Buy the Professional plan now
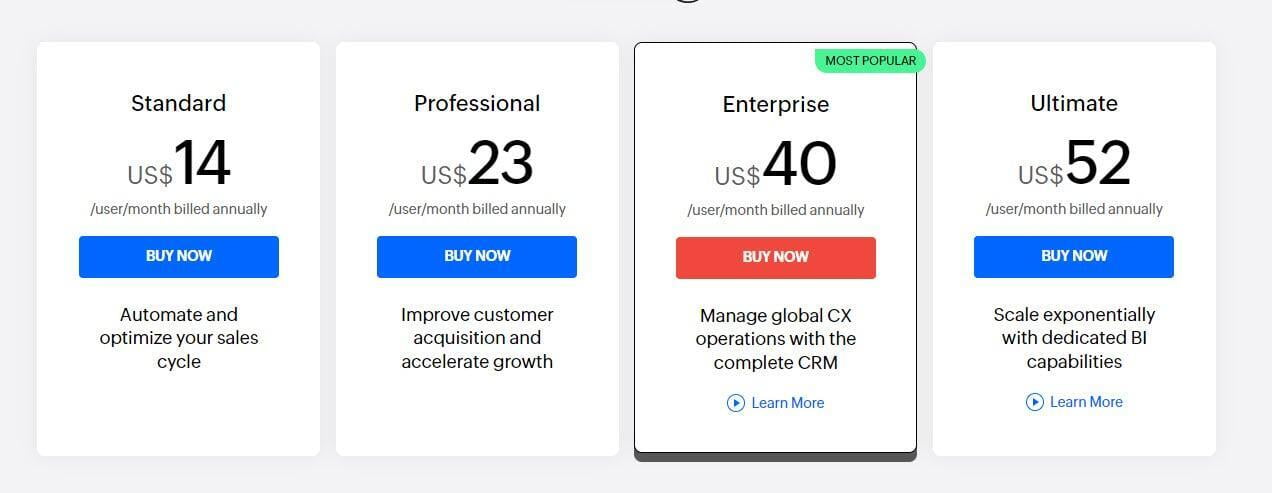 (x=477, y=256)
